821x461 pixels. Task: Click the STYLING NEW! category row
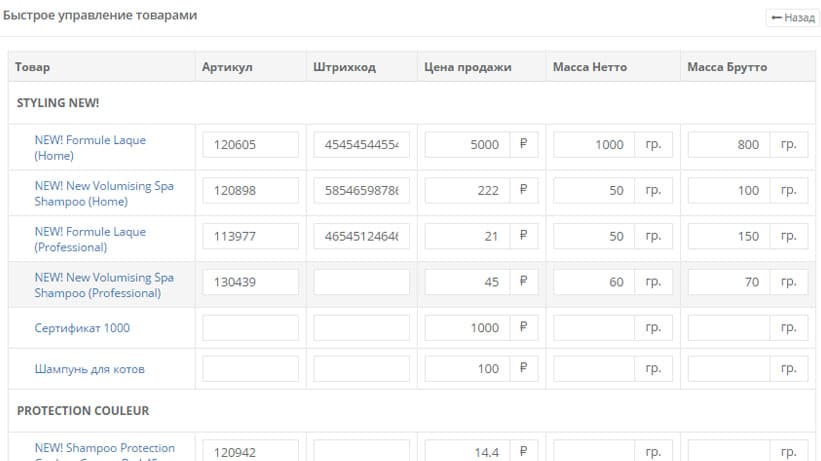click(x=412, y=103)
